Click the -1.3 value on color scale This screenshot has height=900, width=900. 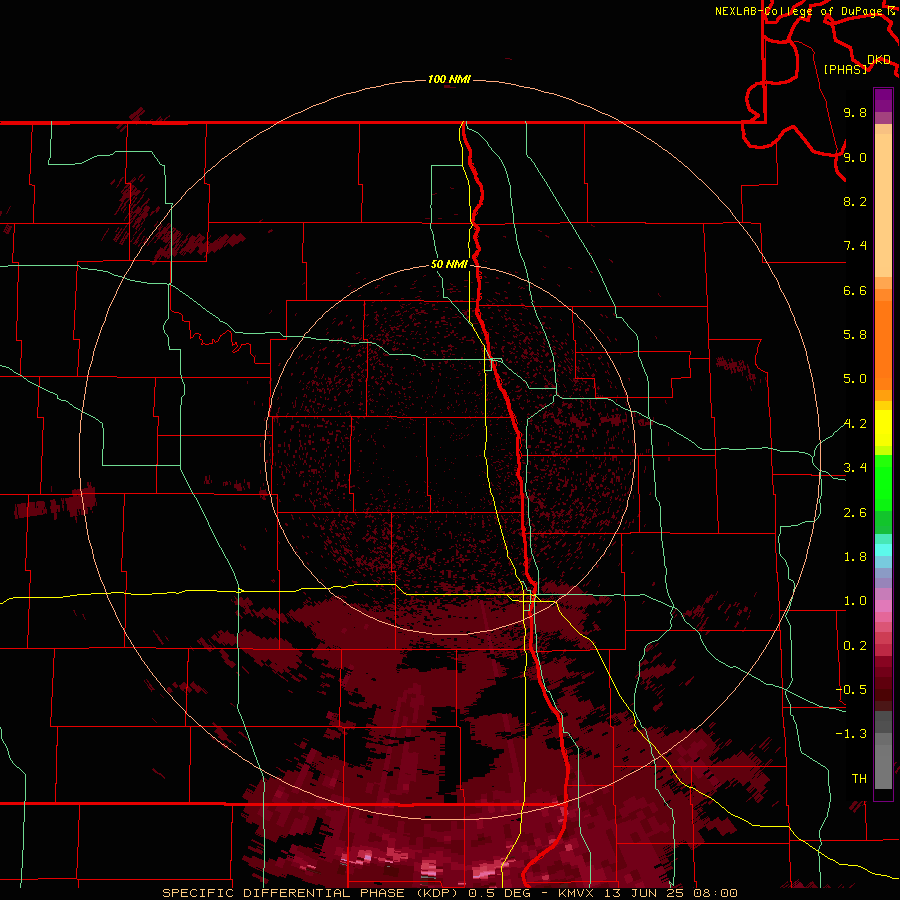851,734
